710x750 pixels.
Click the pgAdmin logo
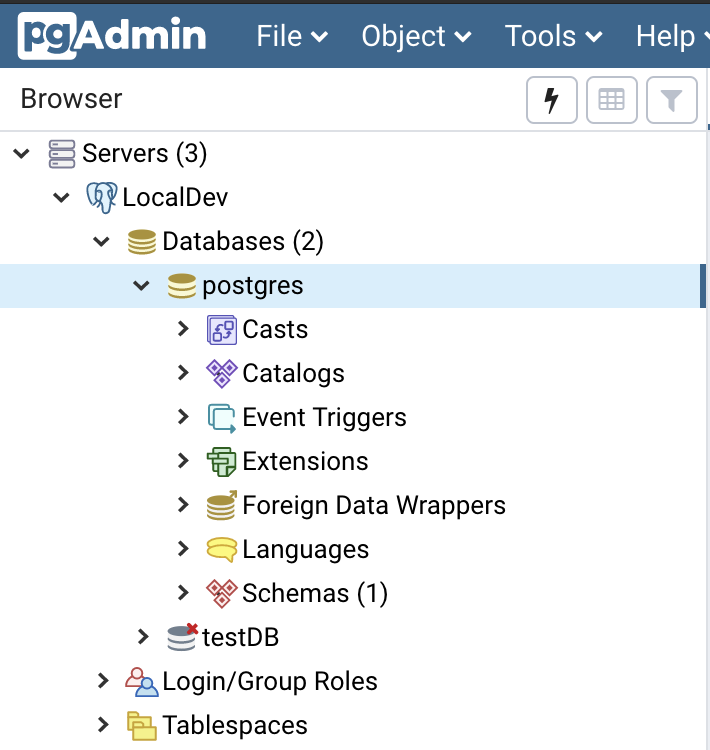pyautogui.click(x=112, y=36)
